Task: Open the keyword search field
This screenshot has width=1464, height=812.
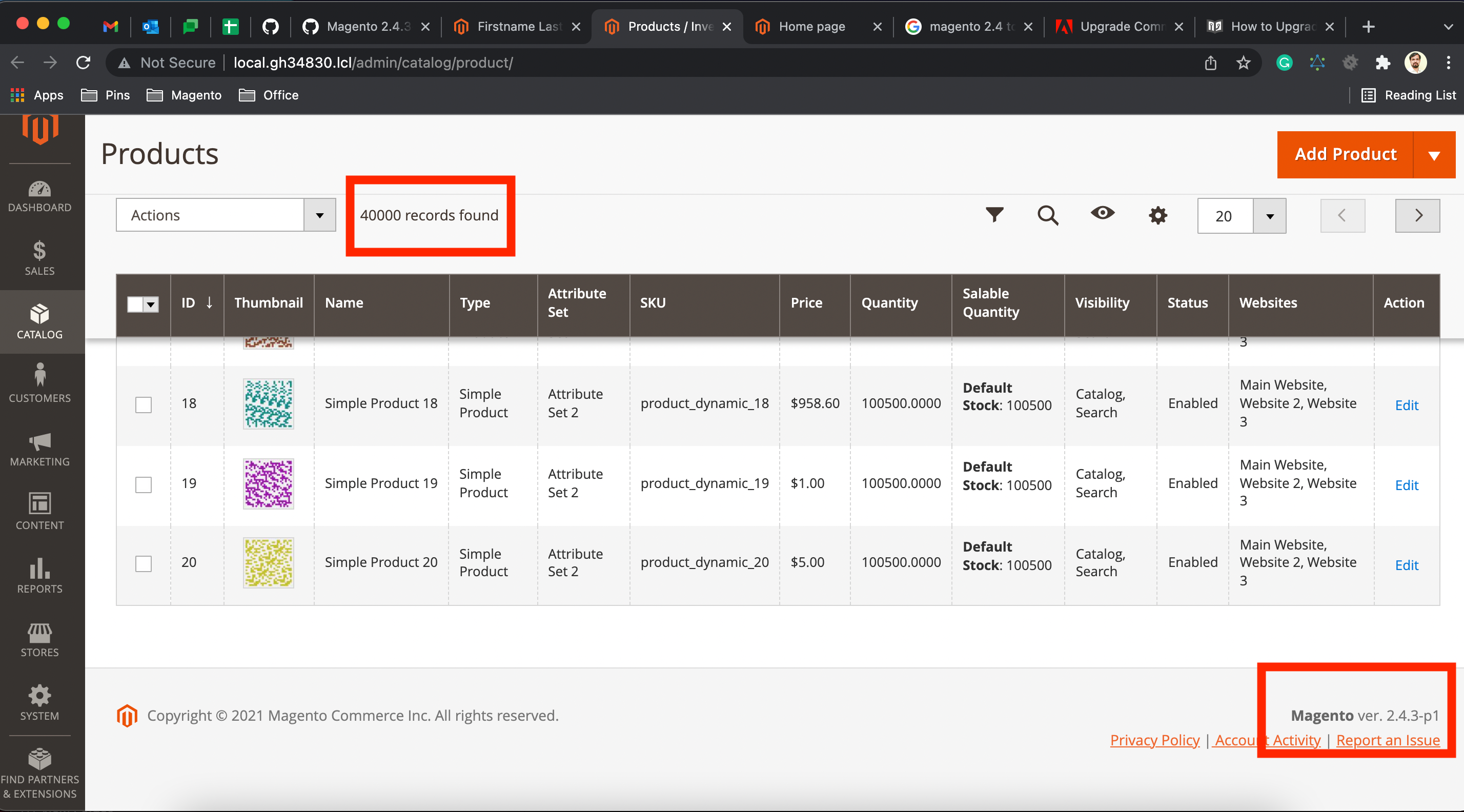Action: (x=1048, y=215)
